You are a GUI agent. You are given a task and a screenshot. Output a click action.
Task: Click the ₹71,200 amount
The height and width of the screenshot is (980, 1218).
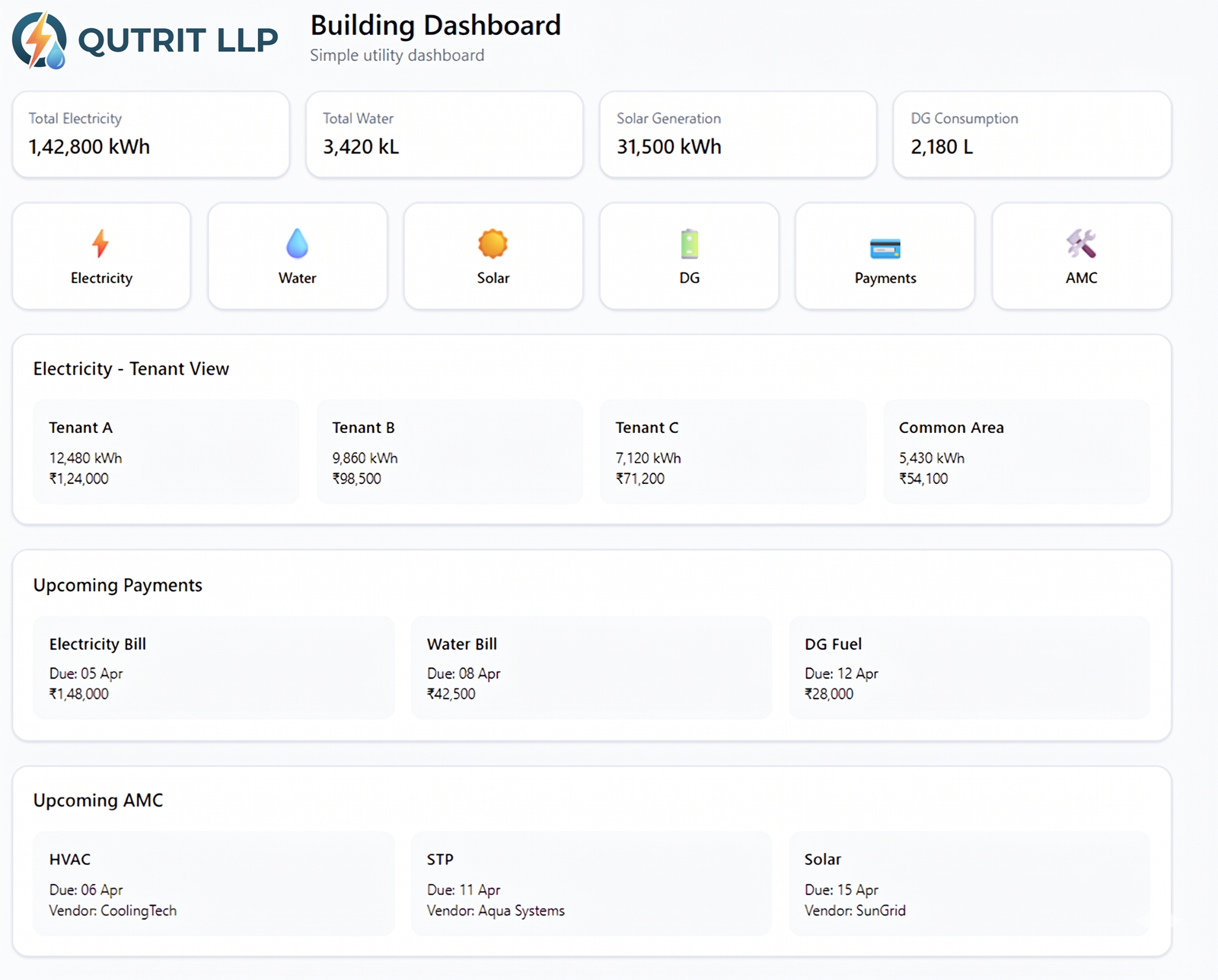pyautogui.click(x=639, y=479)
